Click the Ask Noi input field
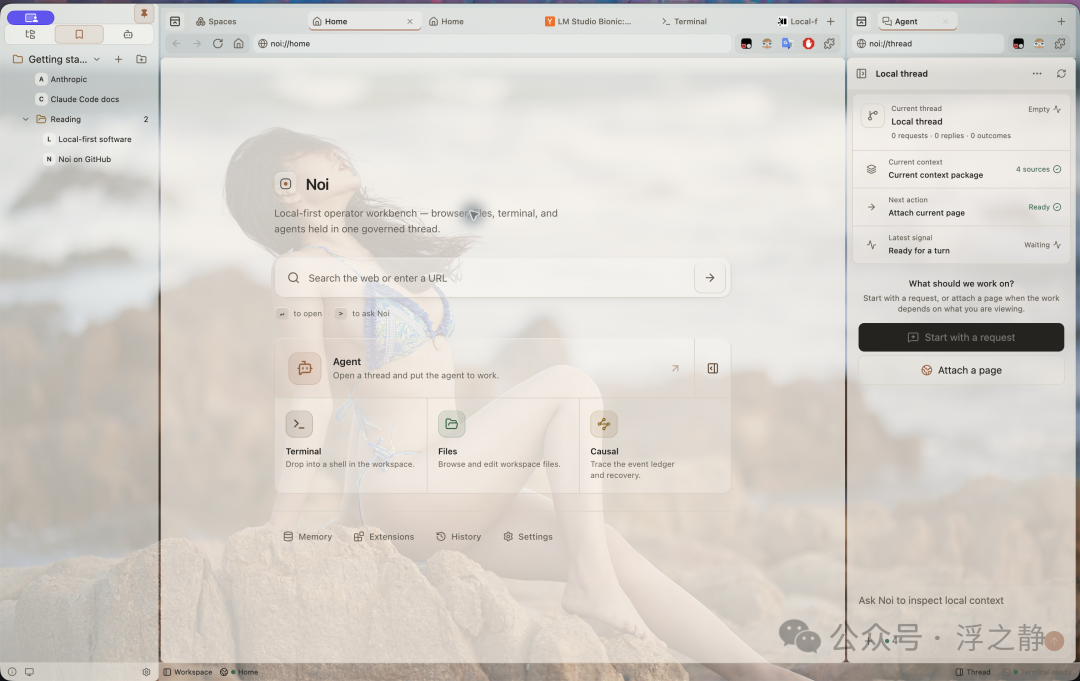1080x681 pixels. tap(961, 600)
